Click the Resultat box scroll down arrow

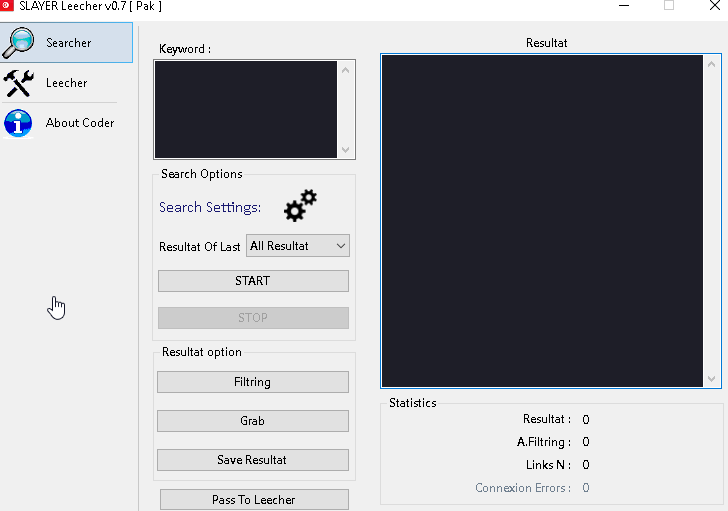(711, 379)
